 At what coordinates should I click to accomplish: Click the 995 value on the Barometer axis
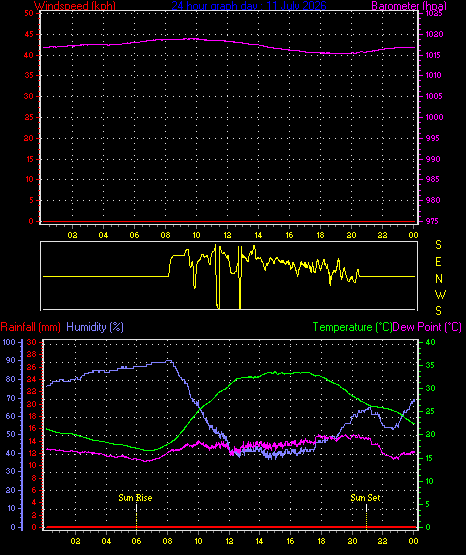point(433,138)
